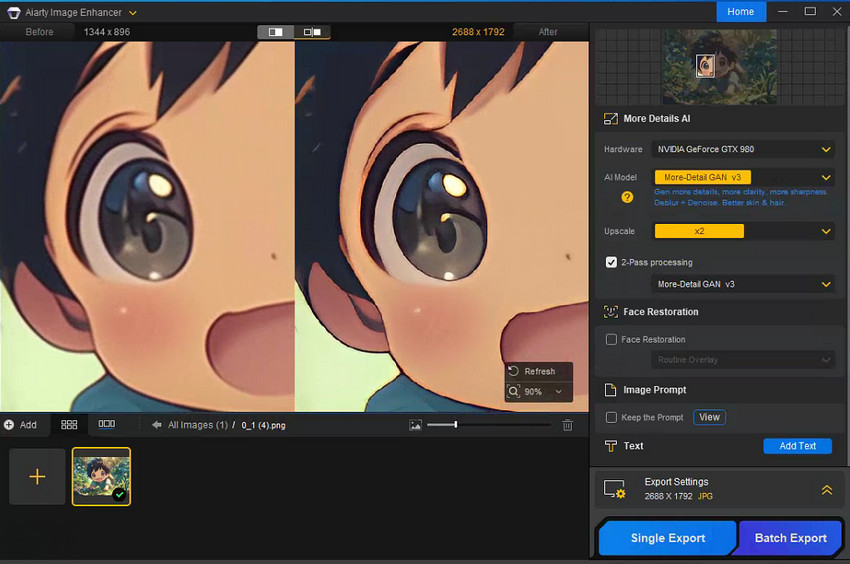Open the Hardware GPU dropdown
This screenshot has height=564, width=850.
click(741, 149)
